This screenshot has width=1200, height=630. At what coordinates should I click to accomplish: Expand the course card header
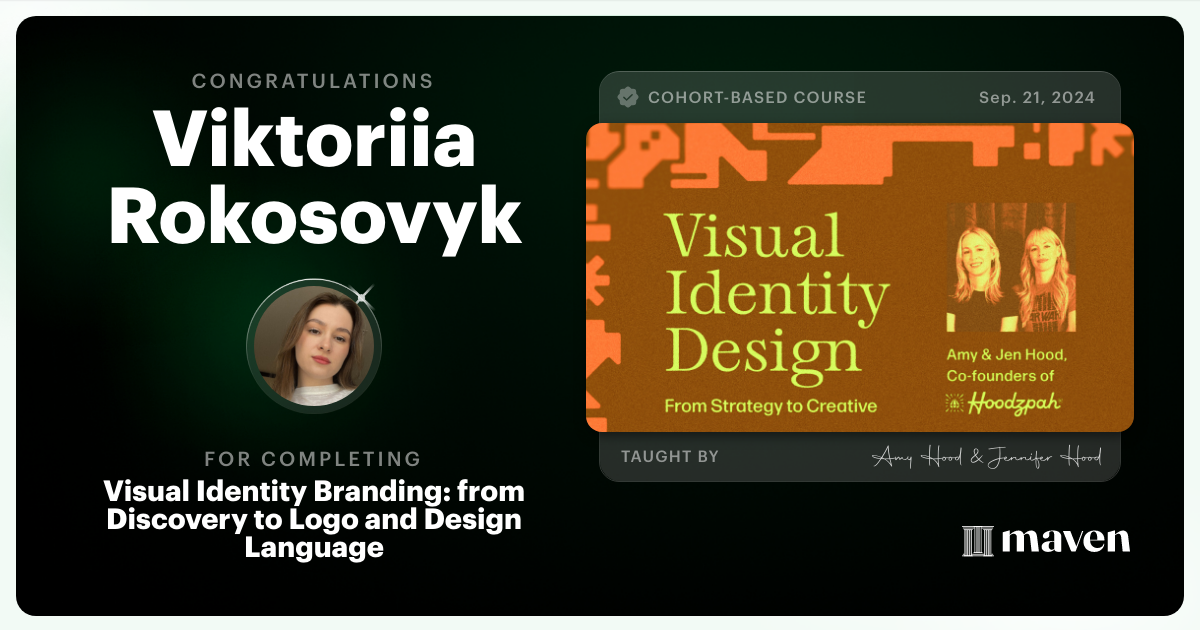pyautogui.click(x=860, y=97)
